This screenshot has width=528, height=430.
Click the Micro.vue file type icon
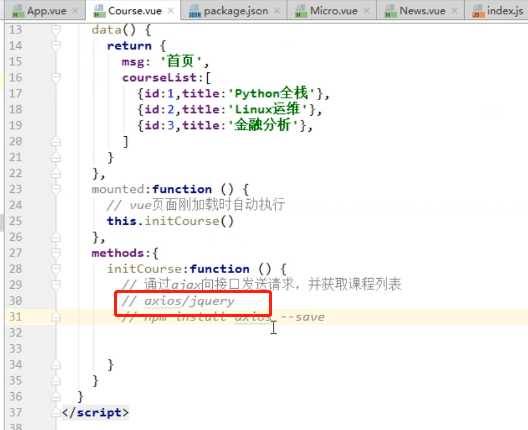click(301, 11)
